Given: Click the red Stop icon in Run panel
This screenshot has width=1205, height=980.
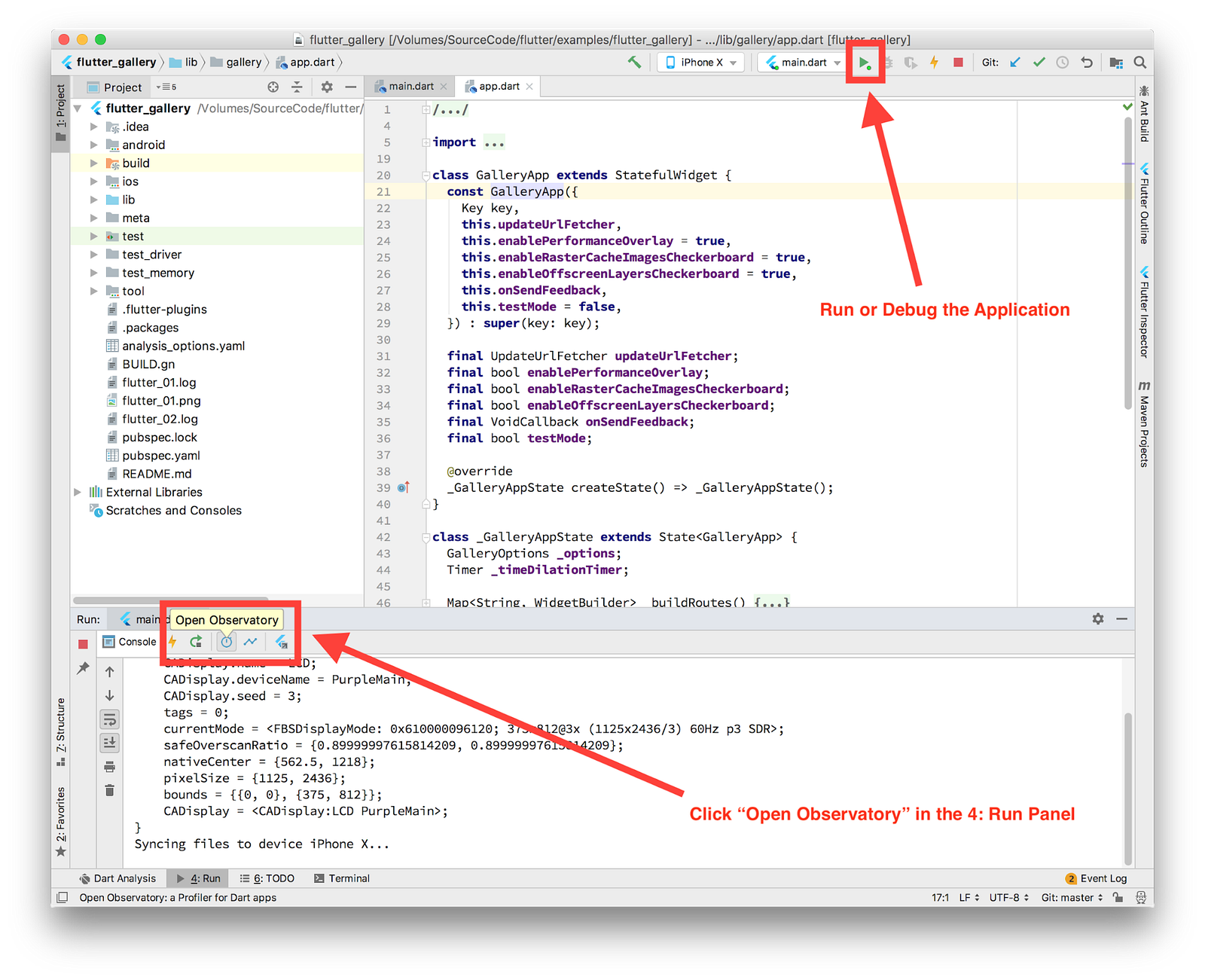Looking at the screenshot, I should point(83,644).
